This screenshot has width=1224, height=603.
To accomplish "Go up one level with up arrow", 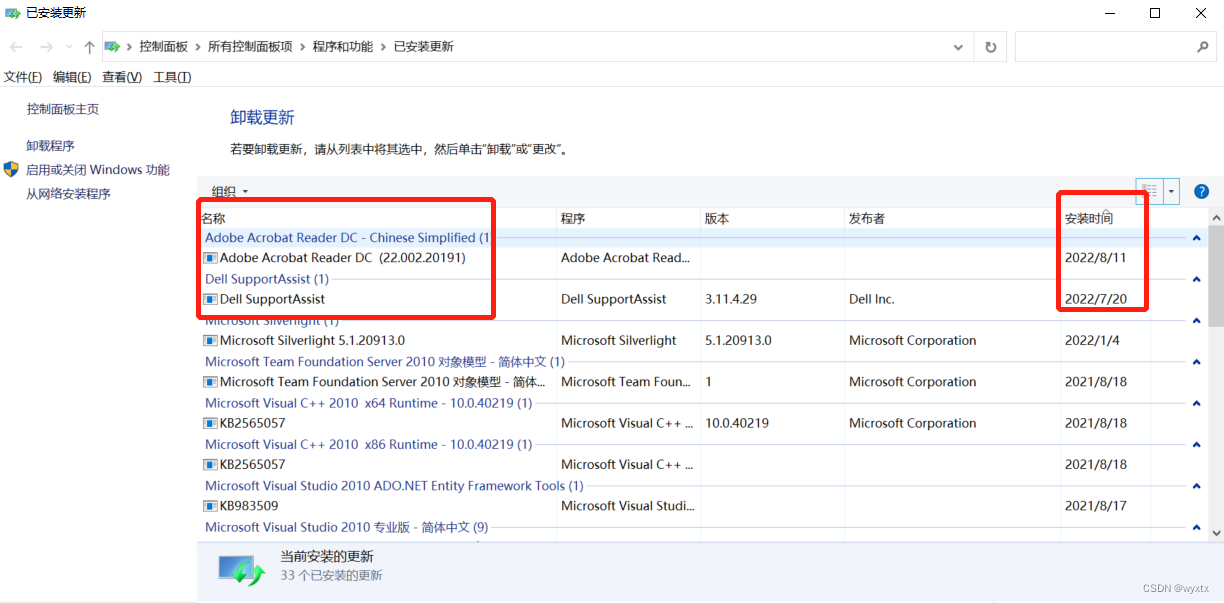I will click(89, 47).
